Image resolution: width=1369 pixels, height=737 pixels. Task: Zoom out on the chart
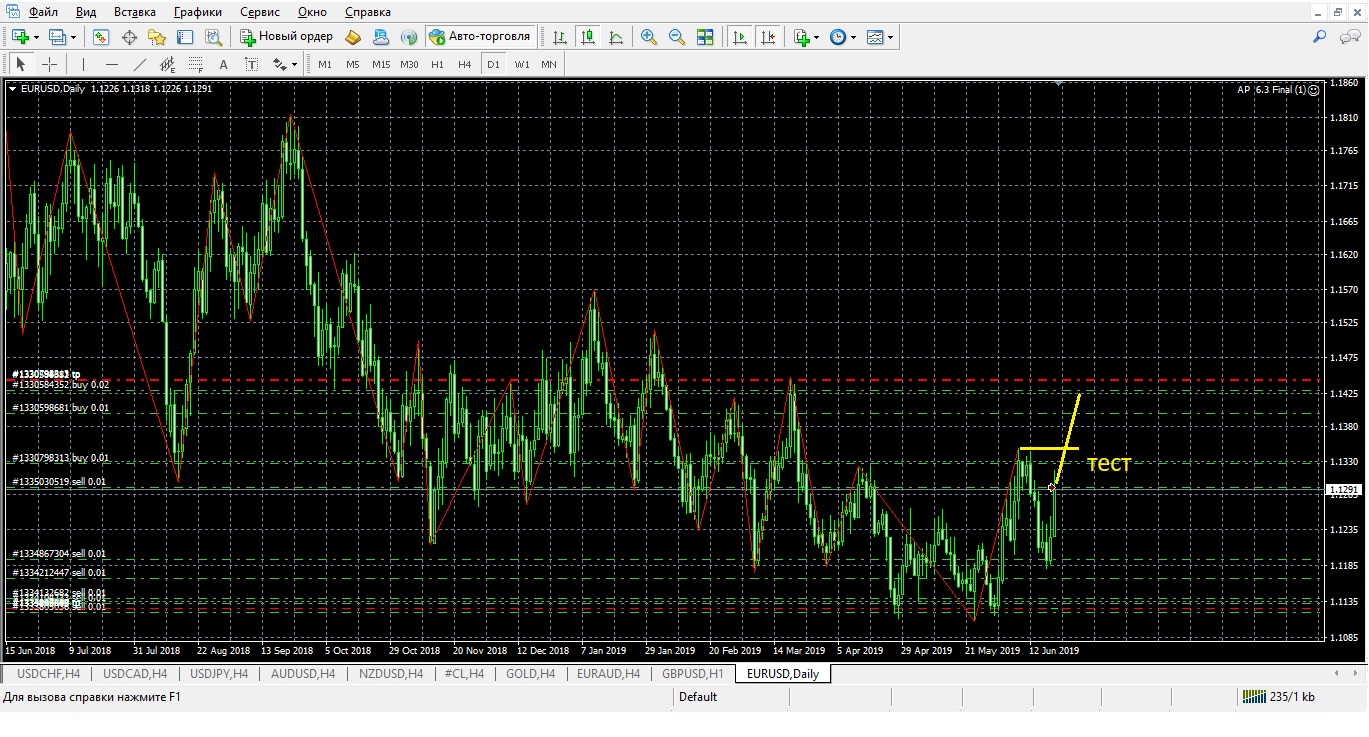coord(677,37)
